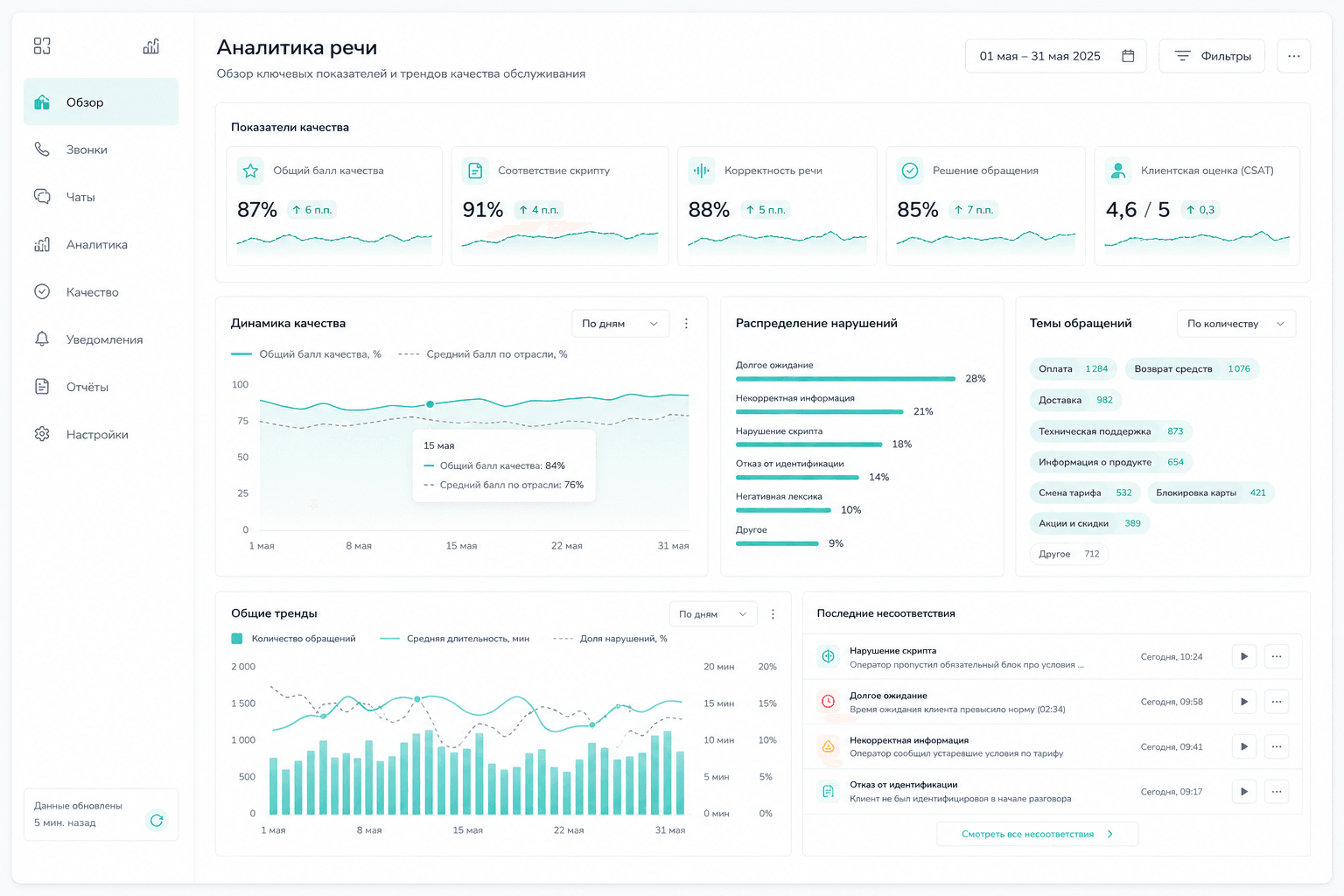Toggle Количество обращений legend series
This screenshot has height=896, width=1344.
294,639
